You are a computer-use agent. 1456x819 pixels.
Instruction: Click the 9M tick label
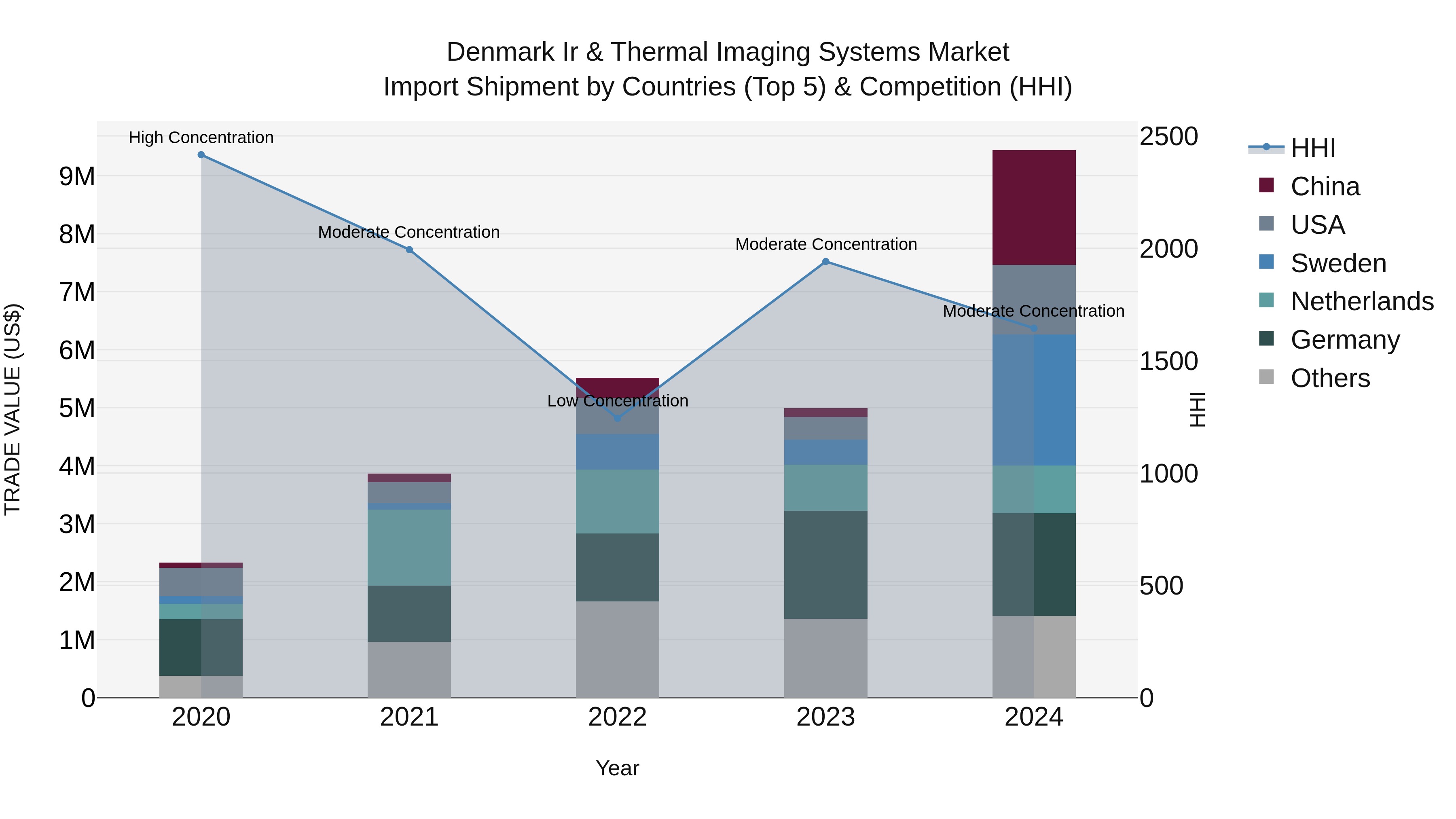(x=77, y=177)
